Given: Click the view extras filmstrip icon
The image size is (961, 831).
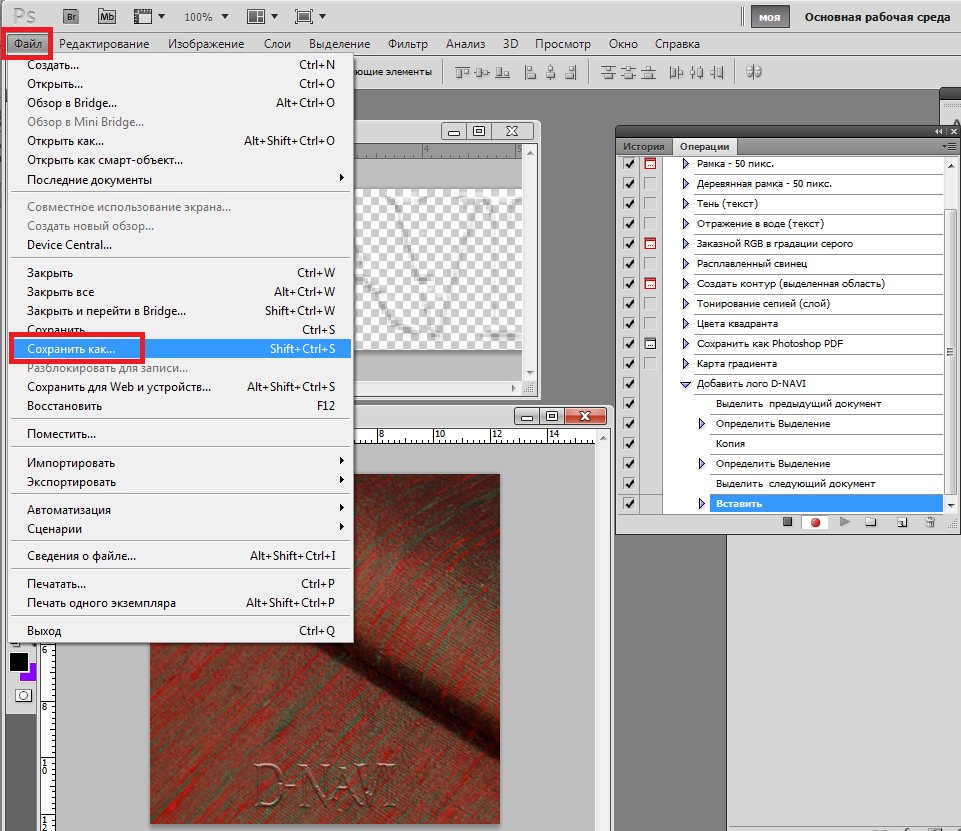Looking at the screenshot, I should point(143,17).
